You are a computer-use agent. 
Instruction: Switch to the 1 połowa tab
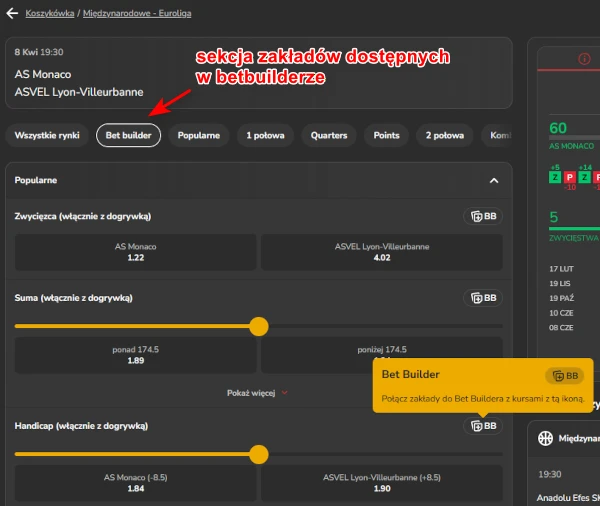pyautogui.click(x=266, y=135)
